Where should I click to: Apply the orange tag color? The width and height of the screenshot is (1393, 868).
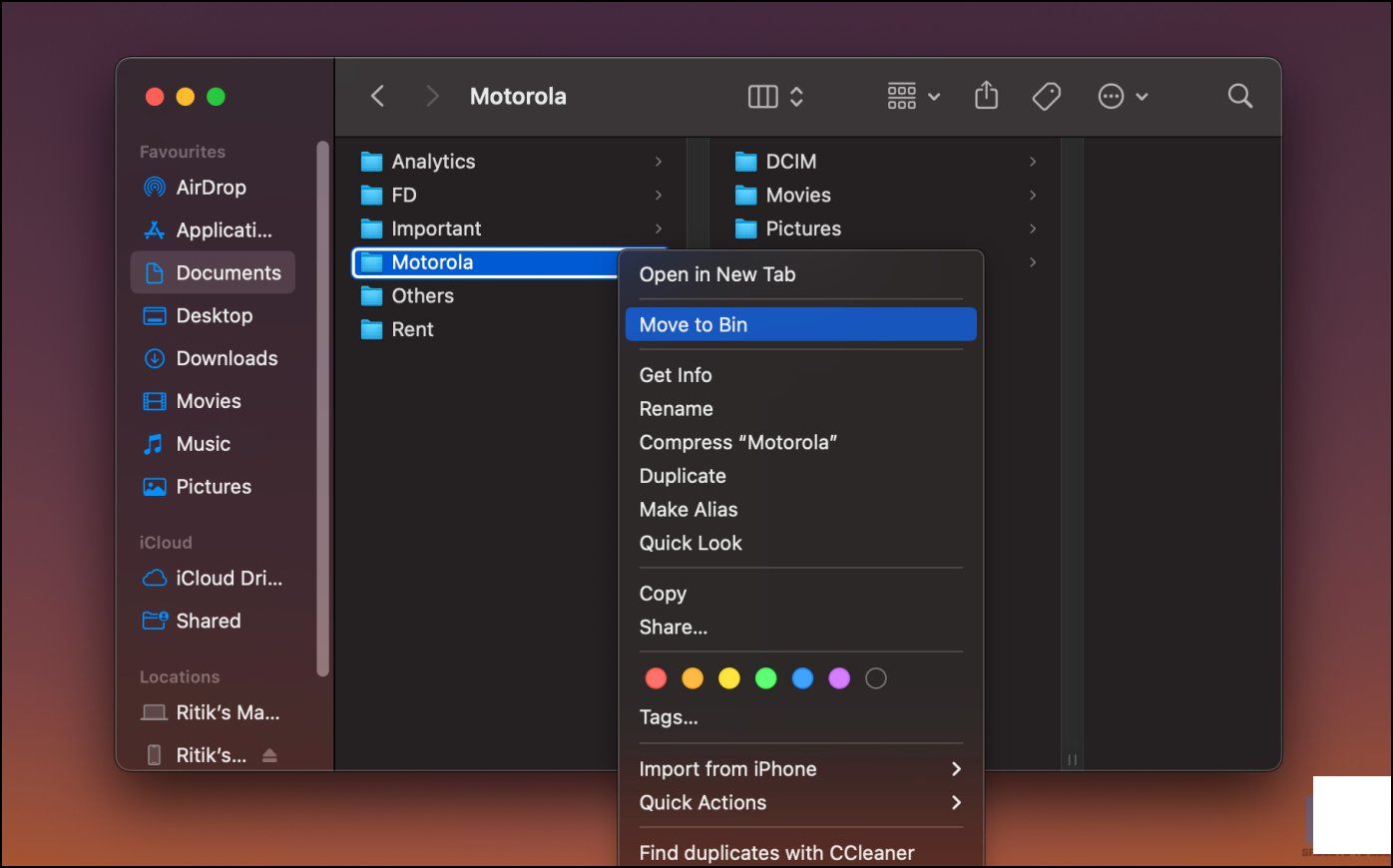(x=693, y=678)
